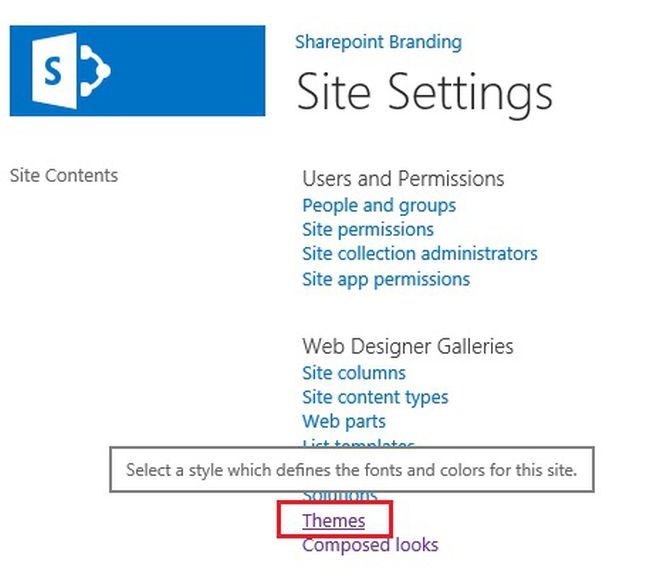Open Site collection administrators

[420, 254]
